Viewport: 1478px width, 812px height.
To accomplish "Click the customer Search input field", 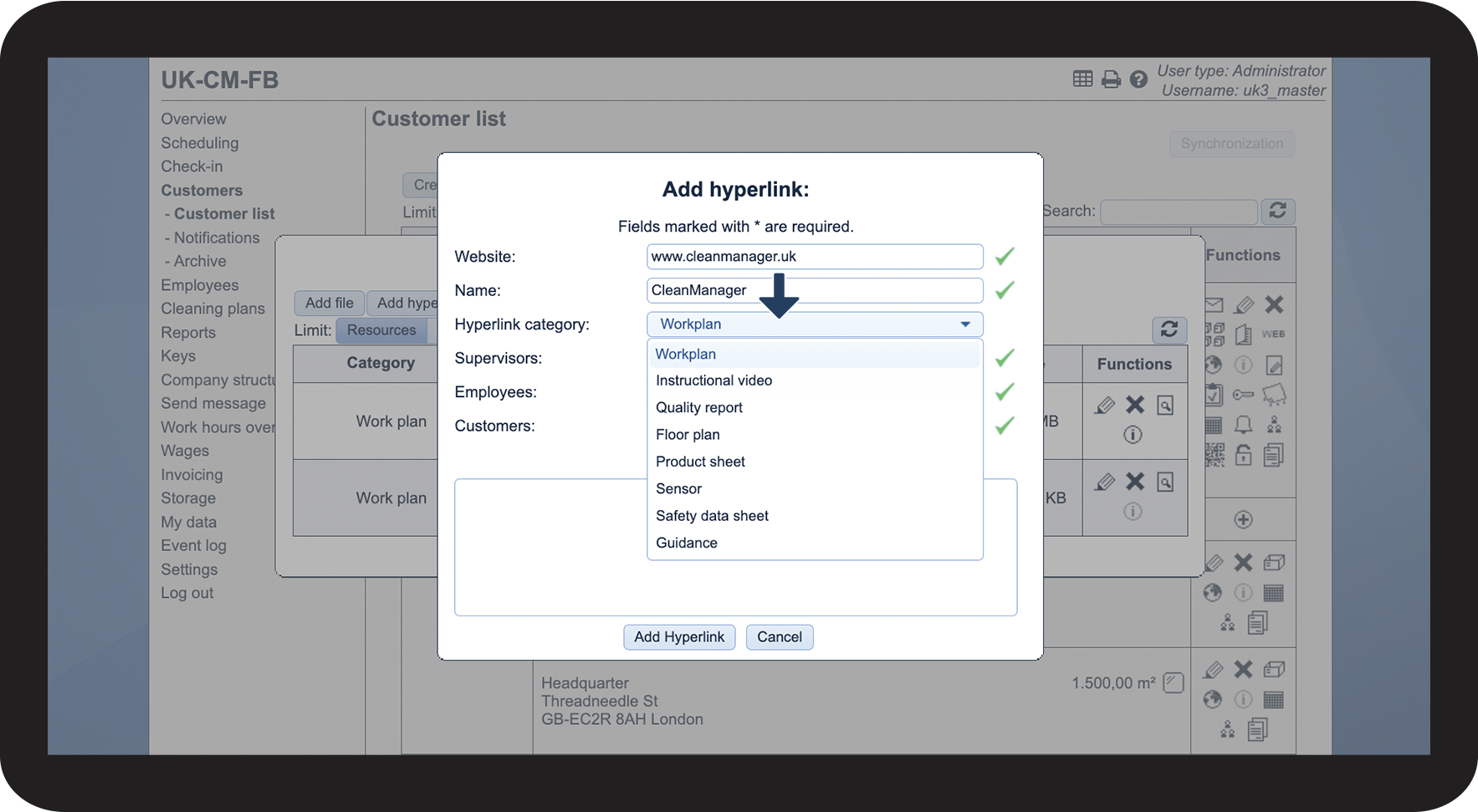I will (x=1179, y=212).
